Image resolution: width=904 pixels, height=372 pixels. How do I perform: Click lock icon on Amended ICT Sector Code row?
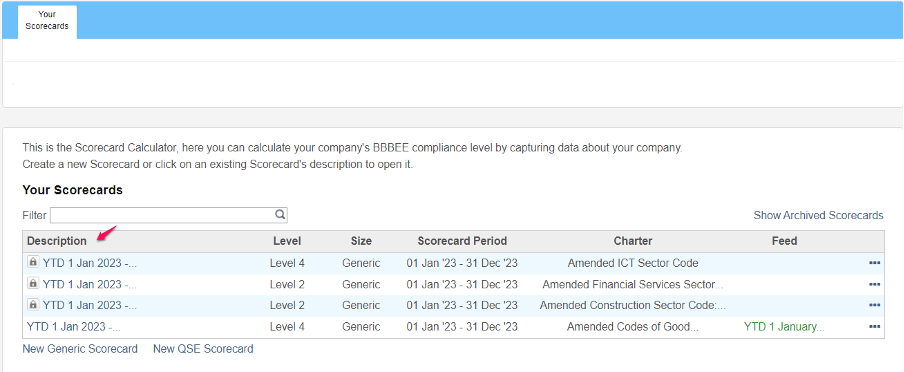point(33,262)
